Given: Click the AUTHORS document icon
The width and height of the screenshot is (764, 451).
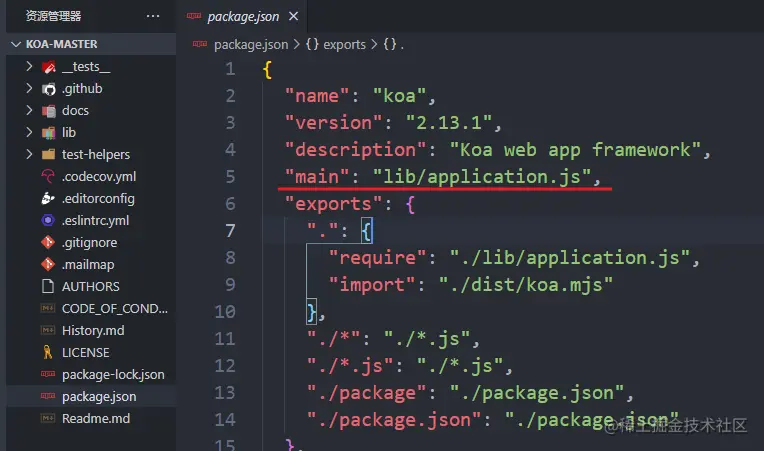Looking at the screenshot, I should click(48, 286).
